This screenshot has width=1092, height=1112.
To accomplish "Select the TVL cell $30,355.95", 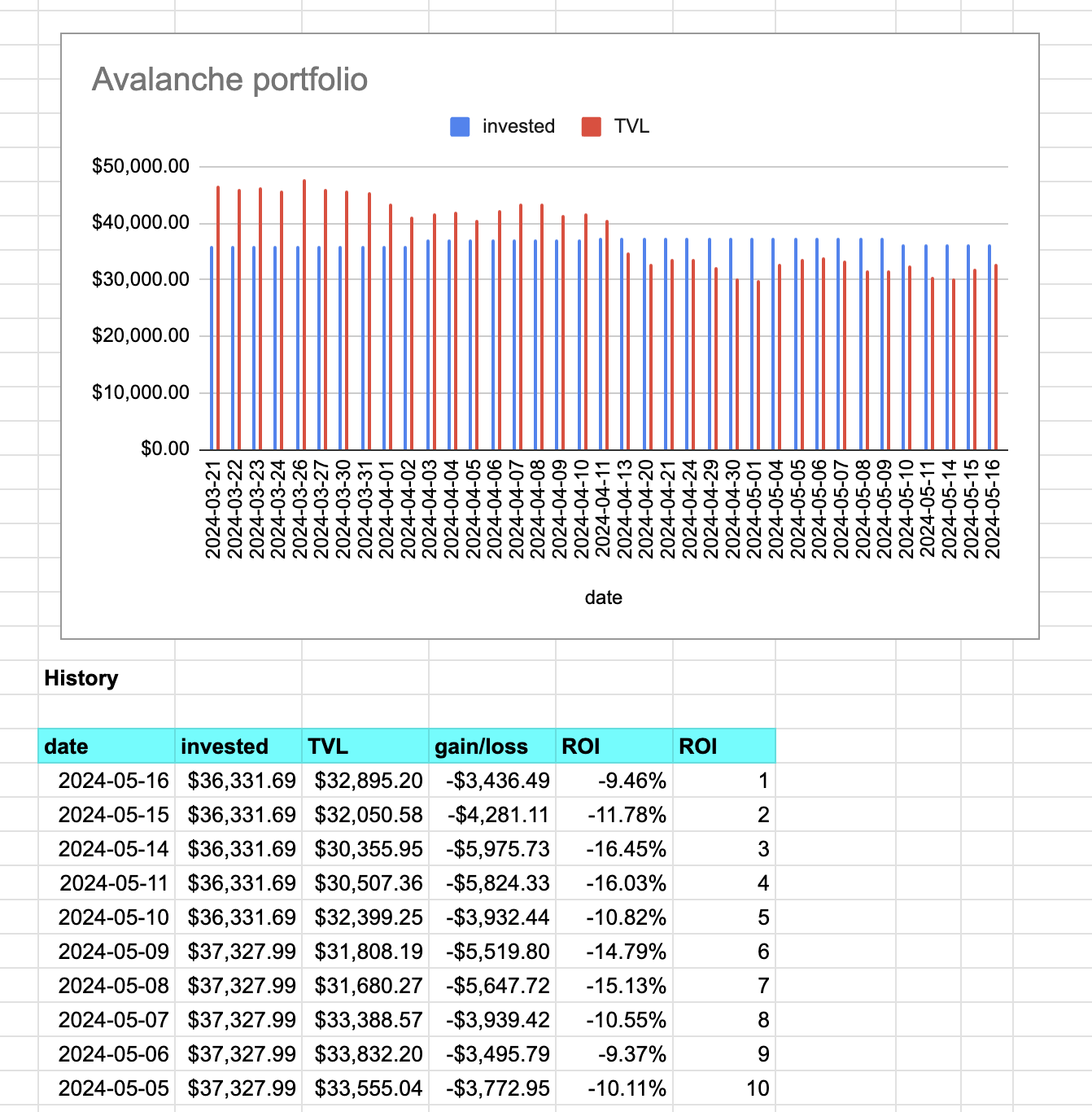I will coord(365,849).
